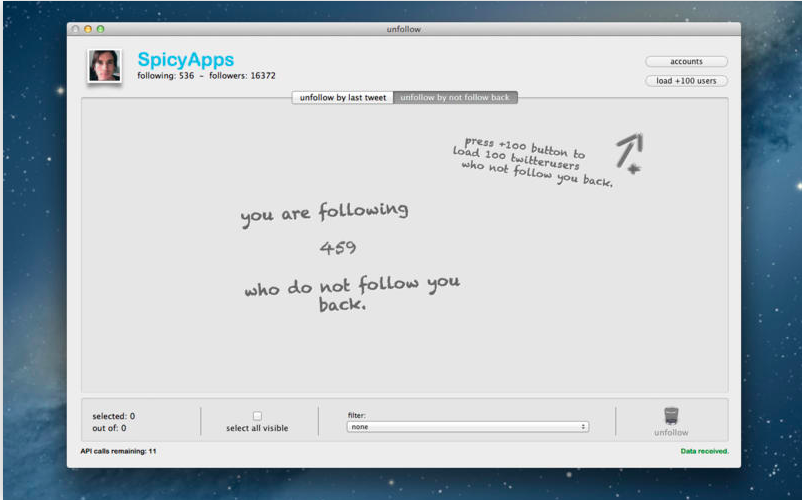Click the 'you are following' handwritten text
Screen dimensions: 802x500
coord(324,213)
